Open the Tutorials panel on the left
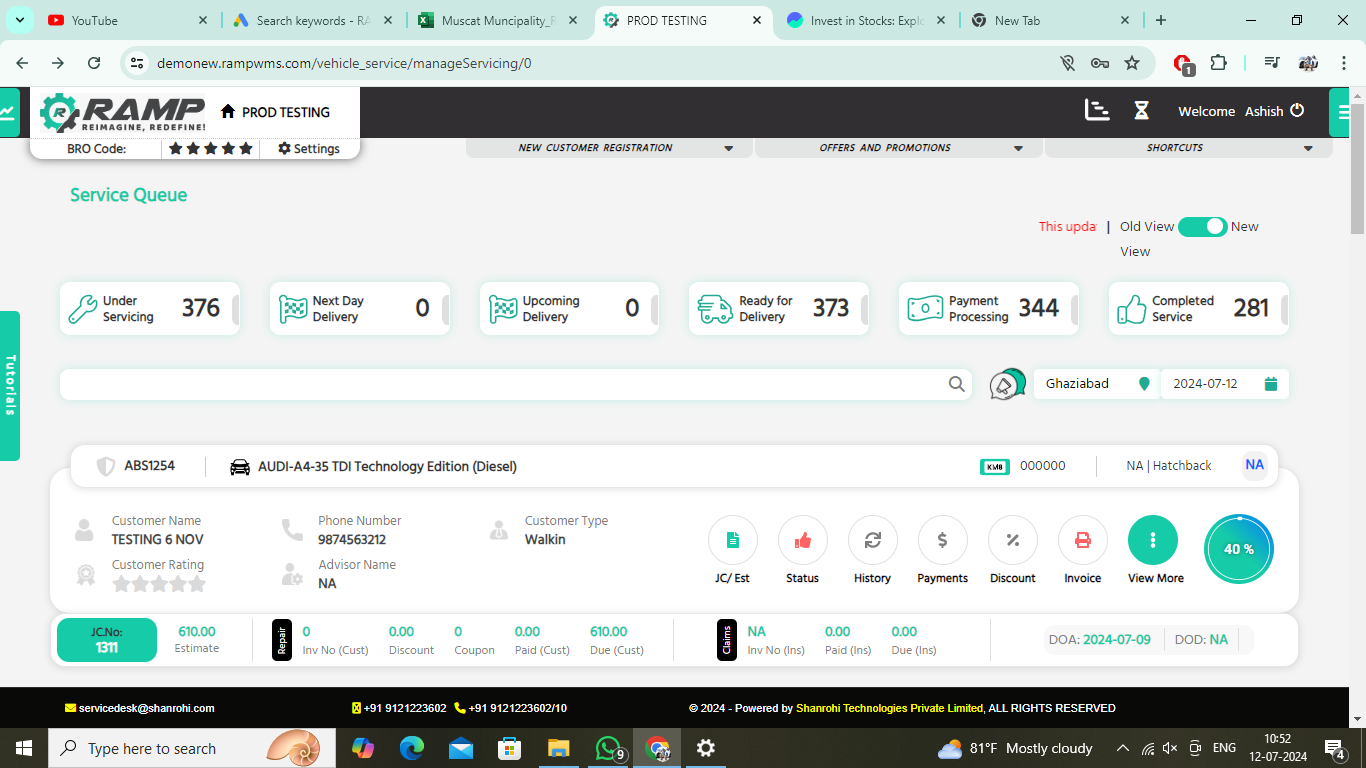Viewport: 1366px width, 768px height. click(x=10, y=383)
